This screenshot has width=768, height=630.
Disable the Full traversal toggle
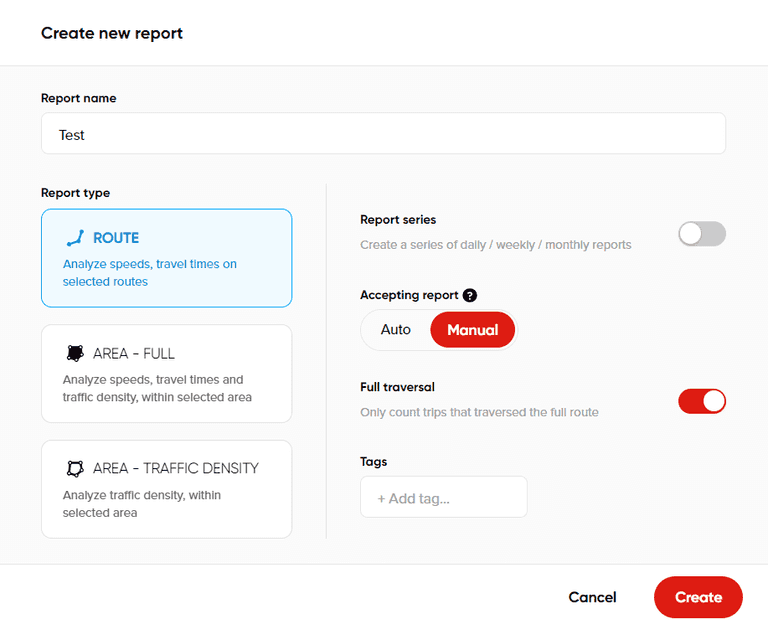tap(701, 401)
